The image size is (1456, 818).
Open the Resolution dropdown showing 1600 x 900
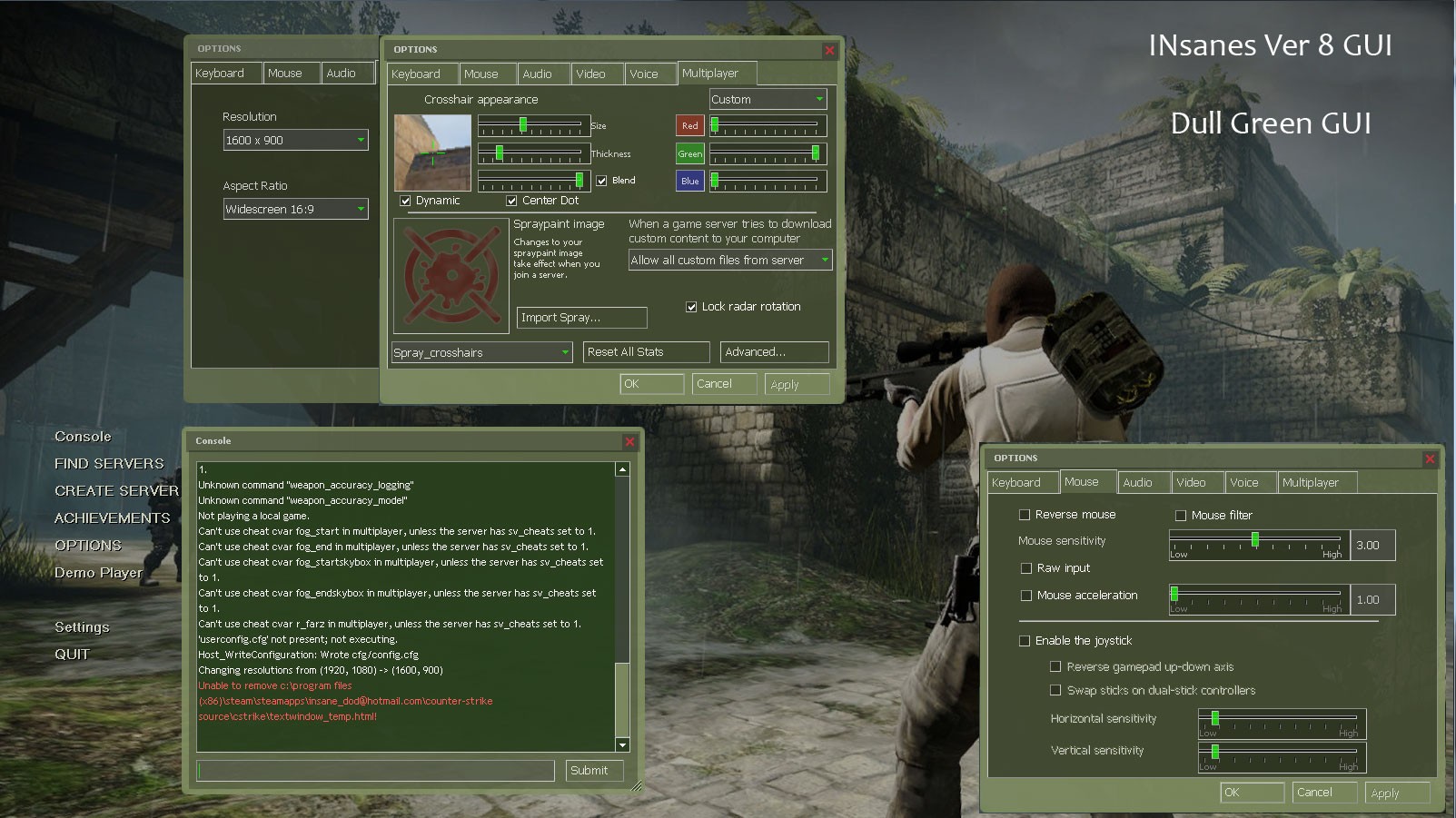pos(295,140)
